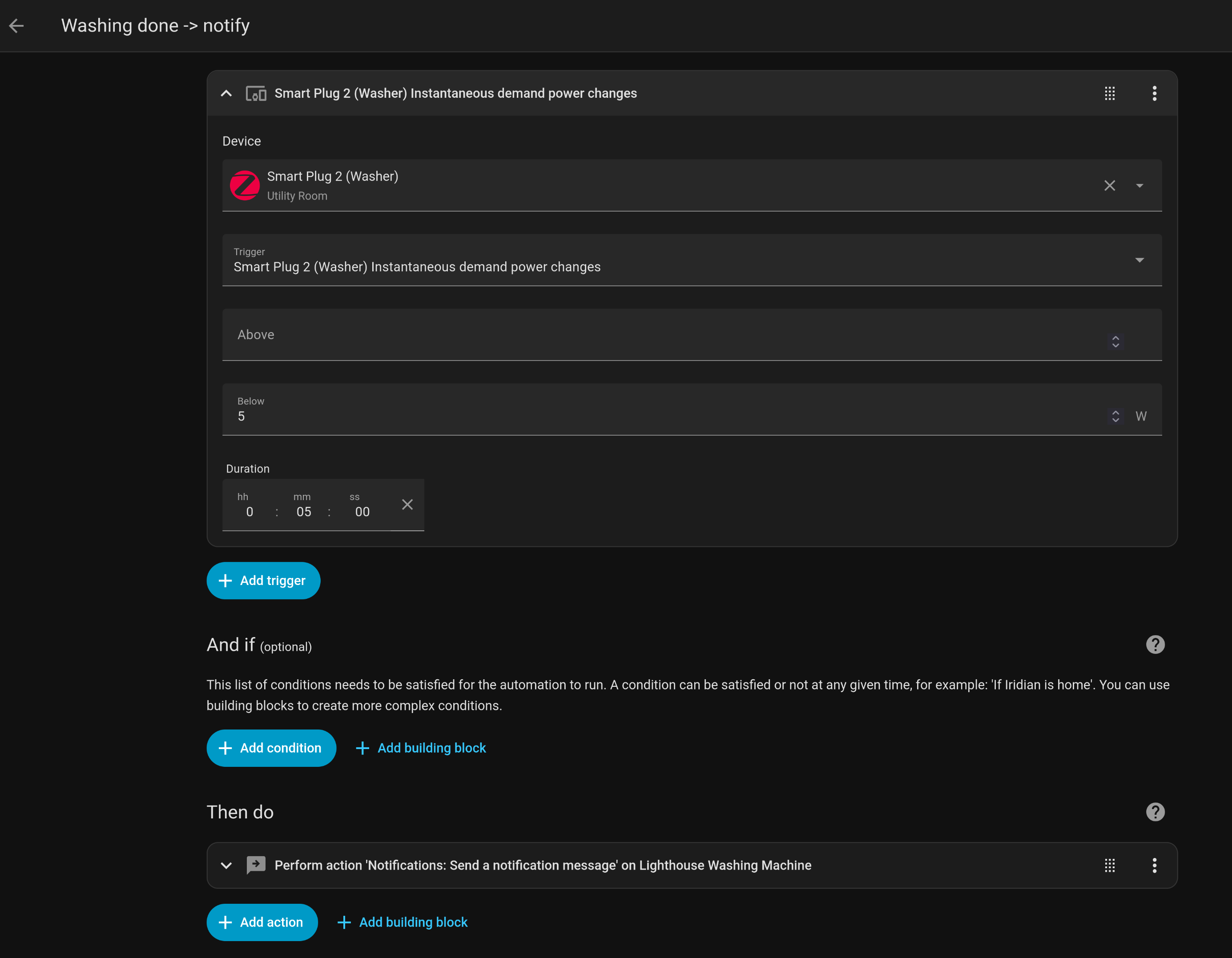Viewport: 1232px width, 958px height.
Task: Collapse the Smart Plug 2 trigger card
Action: tap(226, 93)
